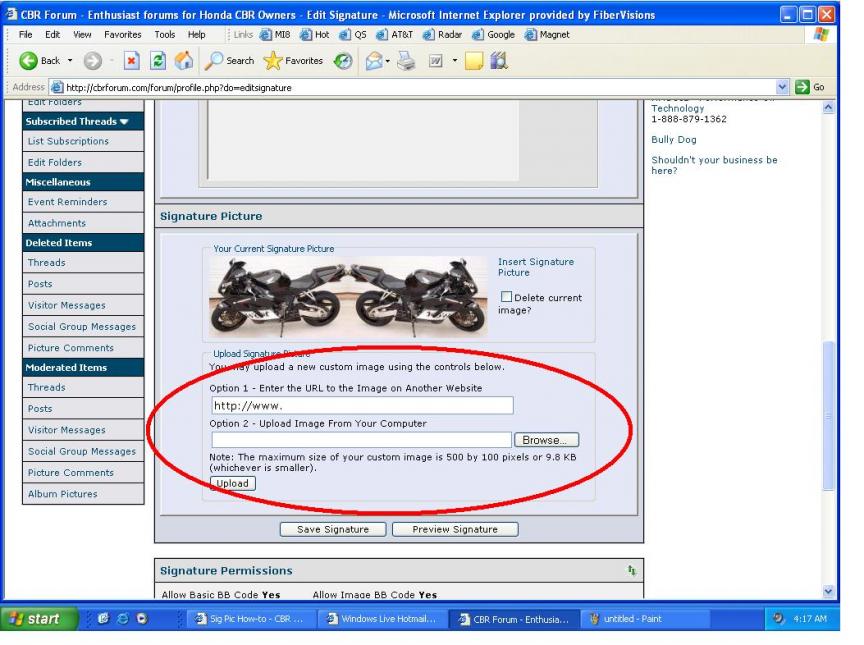Collapse the Signature Permissions panel
Image resolution: width=864 pixels, height=645 pixels.
pos(630,571)
